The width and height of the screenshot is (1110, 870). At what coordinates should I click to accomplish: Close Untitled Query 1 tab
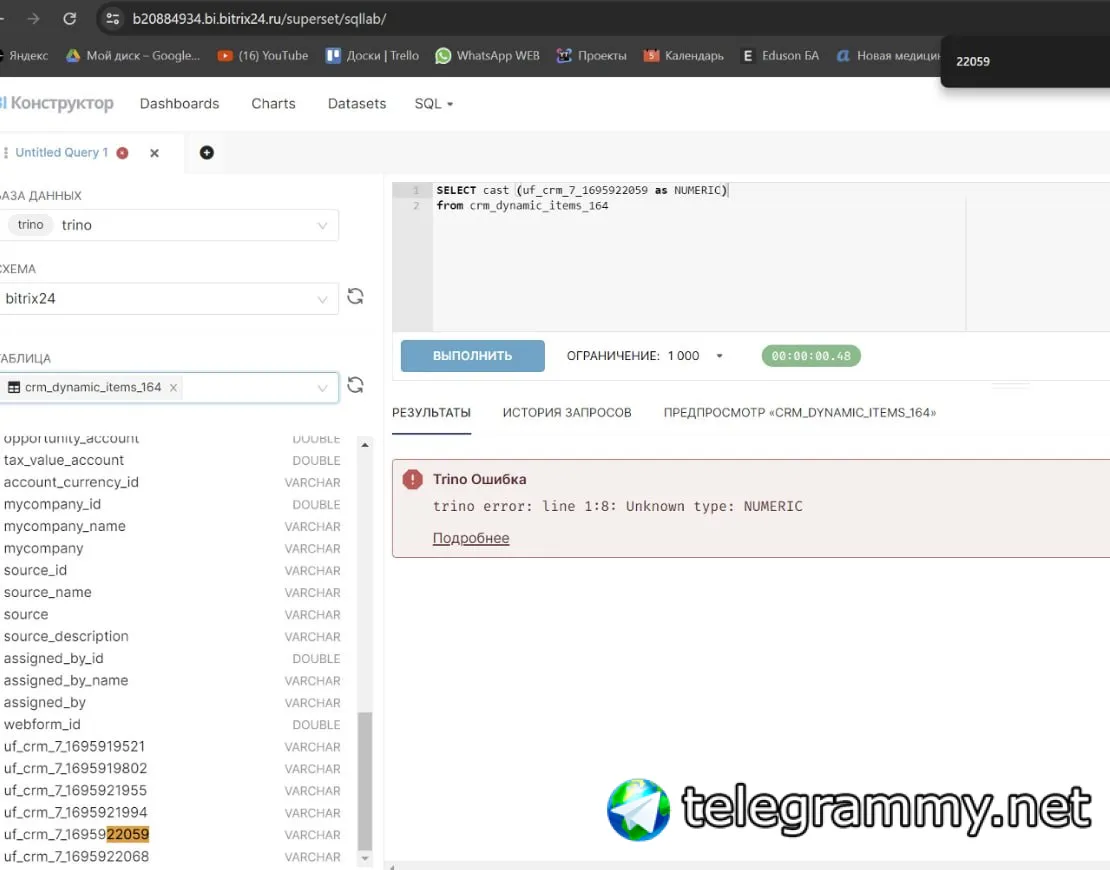(154, 153)
